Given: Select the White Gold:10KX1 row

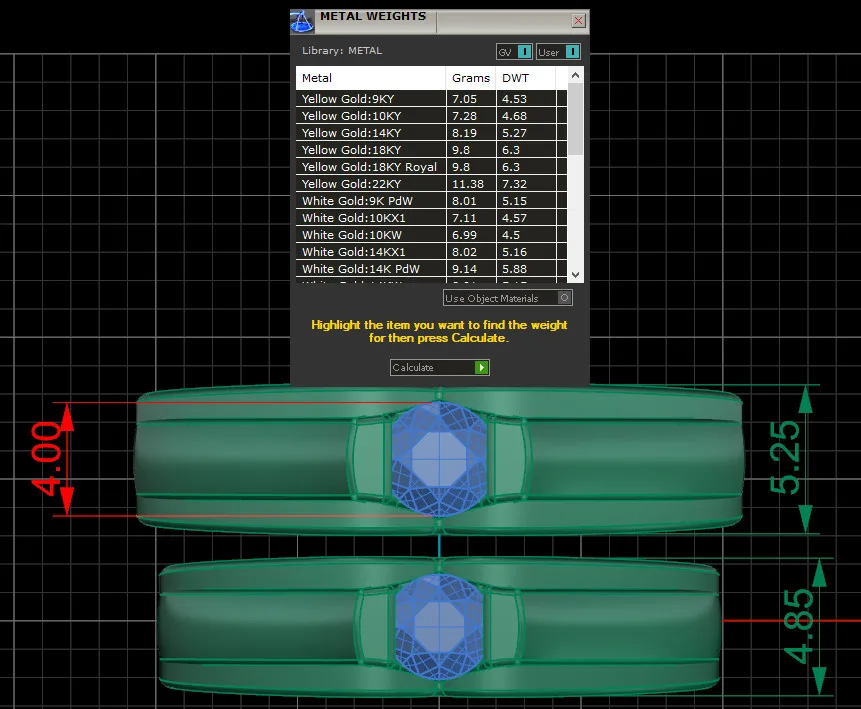Looking at the screenshot, I should 432,218.
